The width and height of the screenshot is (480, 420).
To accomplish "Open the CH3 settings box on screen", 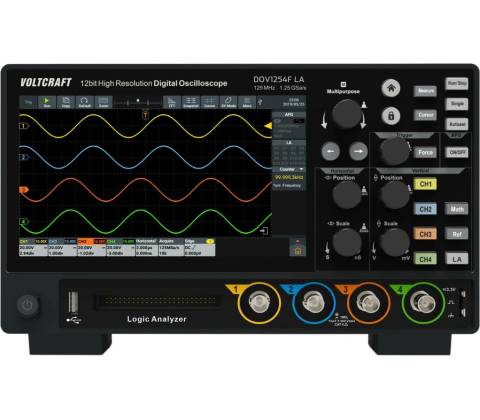I will pyautogui.click(x=92, y=247).
